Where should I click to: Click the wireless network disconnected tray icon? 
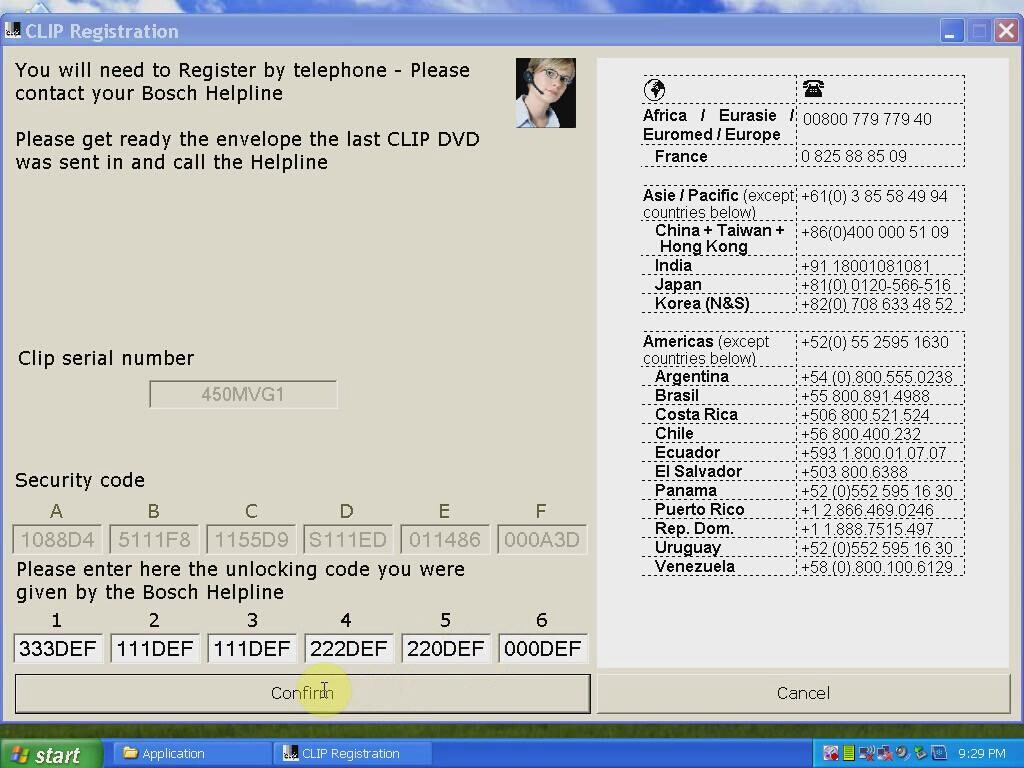867,753
